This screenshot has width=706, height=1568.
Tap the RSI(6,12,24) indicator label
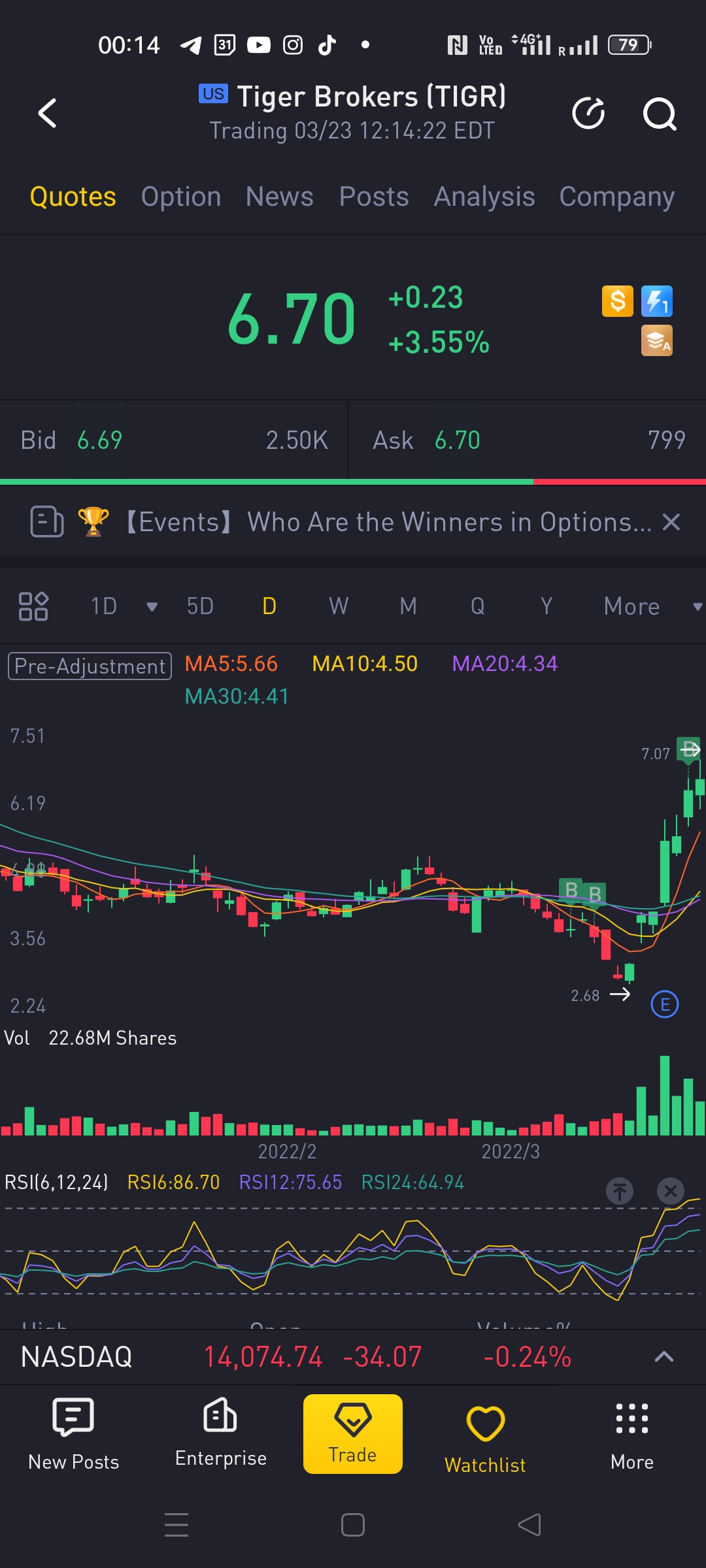(56, 1183)
